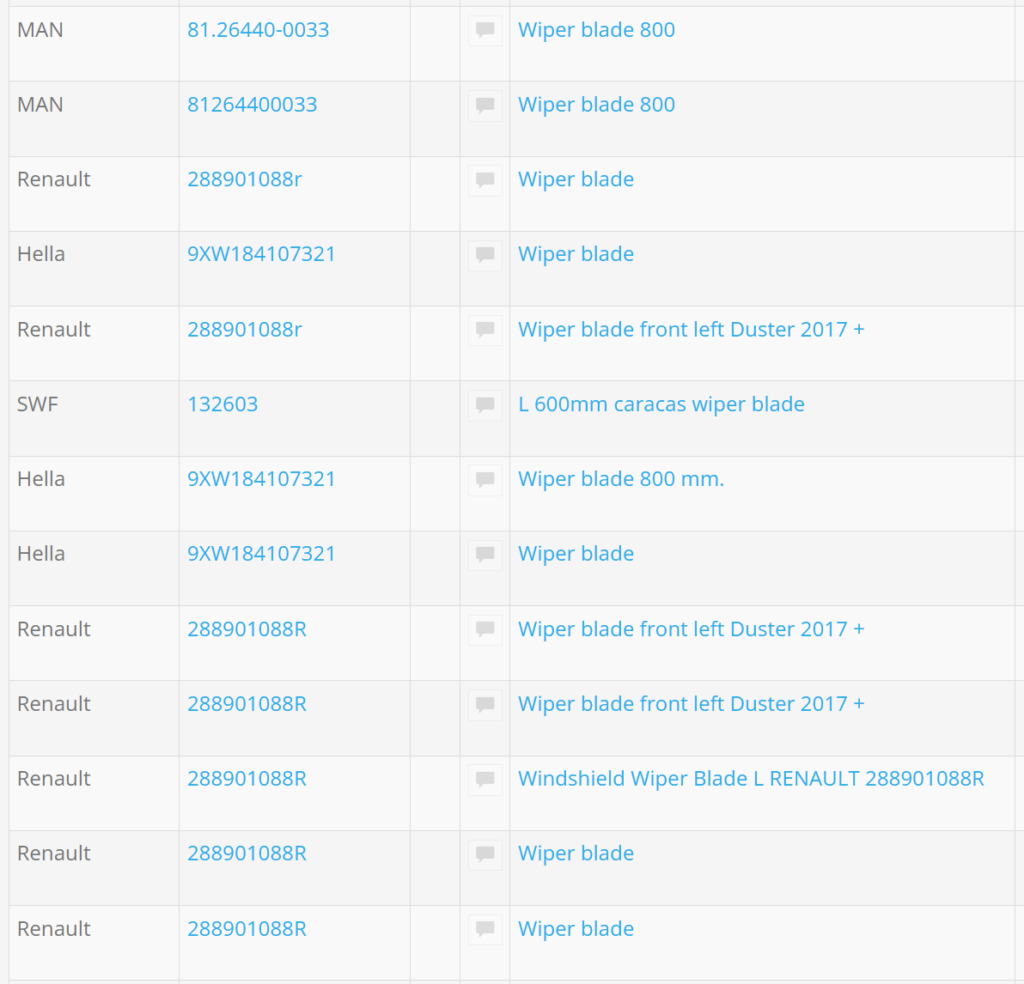The image size is (1024, 984).
Task: Open 'Wiper blade 800 mm.' description link
Action: pos(621,479)
